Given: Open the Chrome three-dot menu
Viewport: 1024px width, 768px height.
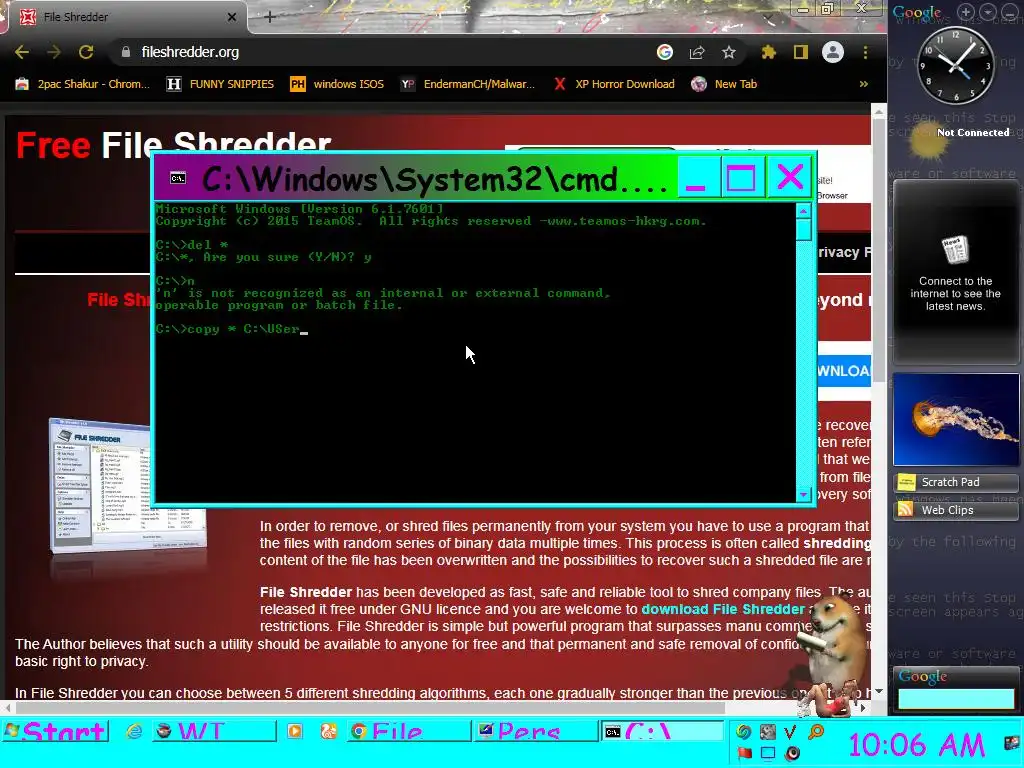Looking at the screenshot, I should point(865,52).
